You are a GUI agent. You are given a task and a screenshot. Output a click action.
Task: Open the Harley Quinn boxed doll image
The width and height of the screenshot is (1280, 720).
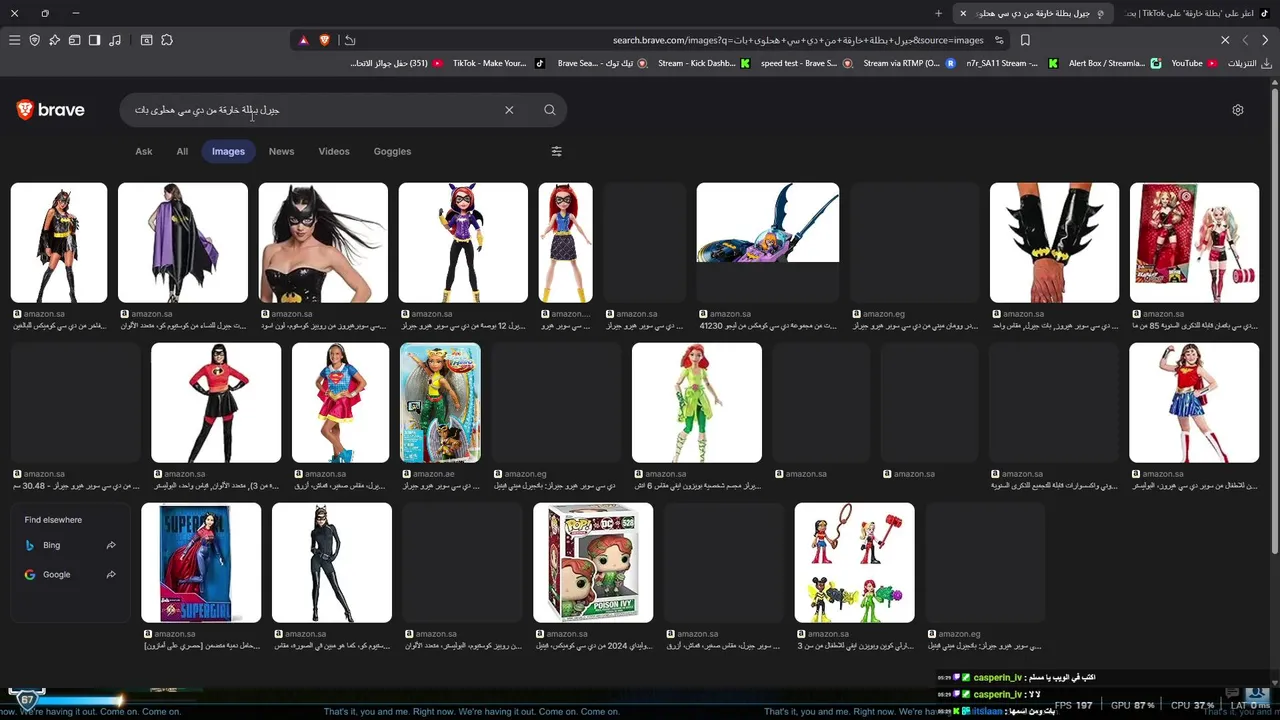(x=1195, y=243)
